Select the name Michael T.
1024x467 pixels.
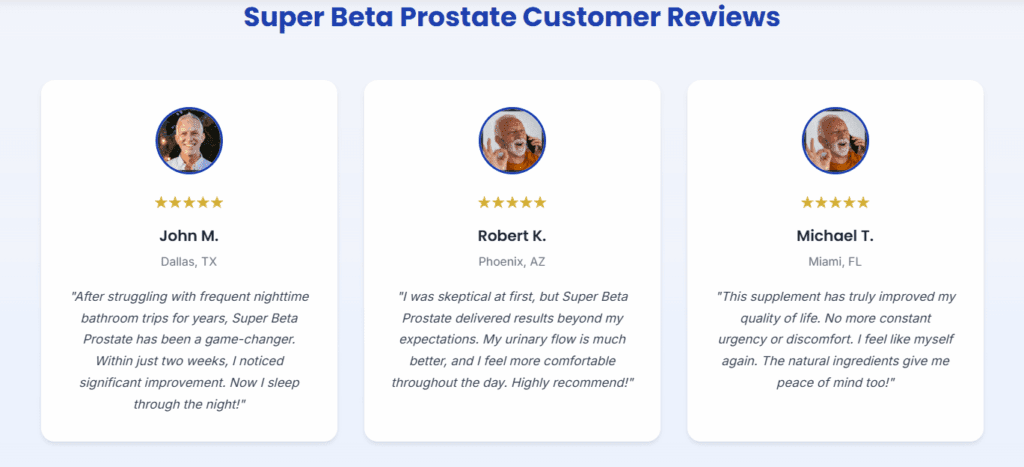(835, 236)
